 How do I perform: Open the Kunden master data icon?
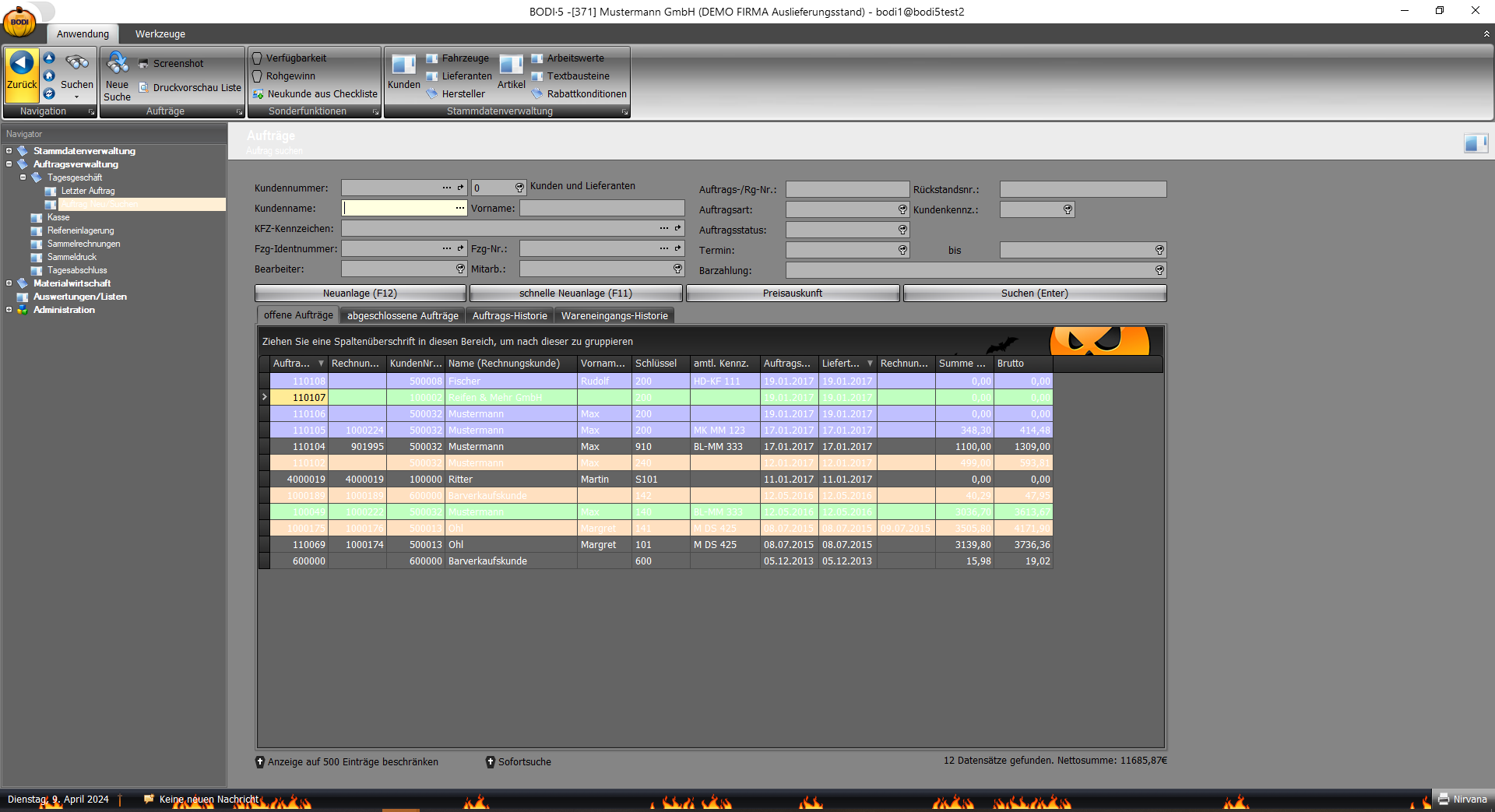coord(403,65)
